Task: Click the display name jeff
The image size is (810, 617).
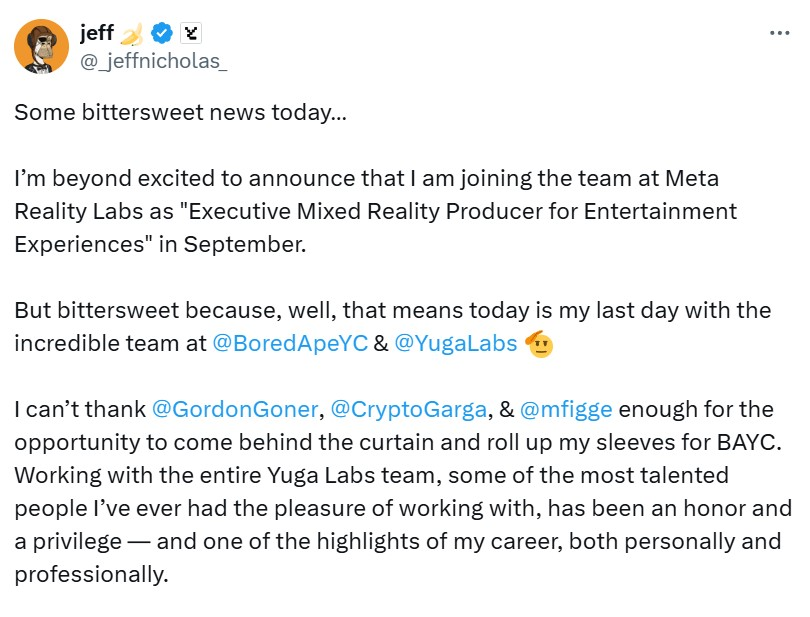Action: pos(96,34)
